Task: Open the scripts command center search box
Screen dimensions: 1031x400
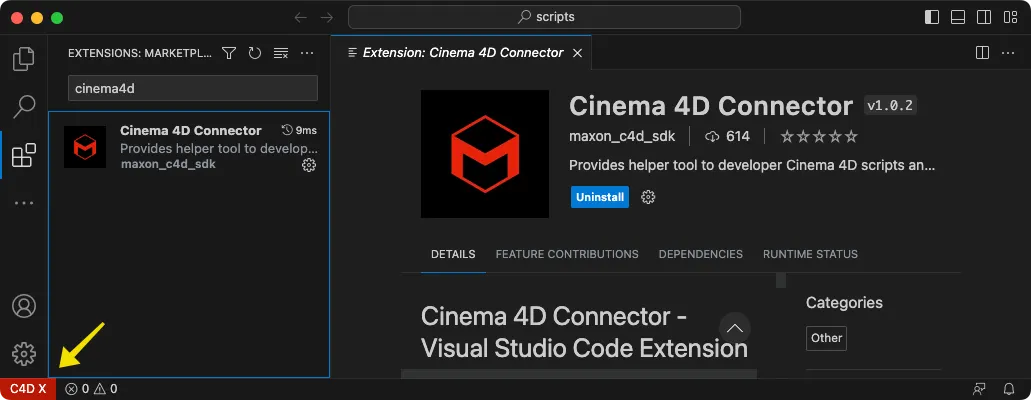Action: click(x=544, y=17)
